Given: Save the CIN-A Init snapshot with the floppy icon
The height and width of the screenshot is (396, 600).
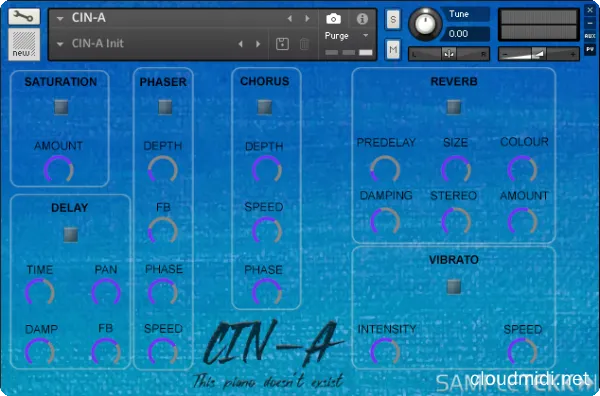Looking at the screenshot, I should 282,44.
